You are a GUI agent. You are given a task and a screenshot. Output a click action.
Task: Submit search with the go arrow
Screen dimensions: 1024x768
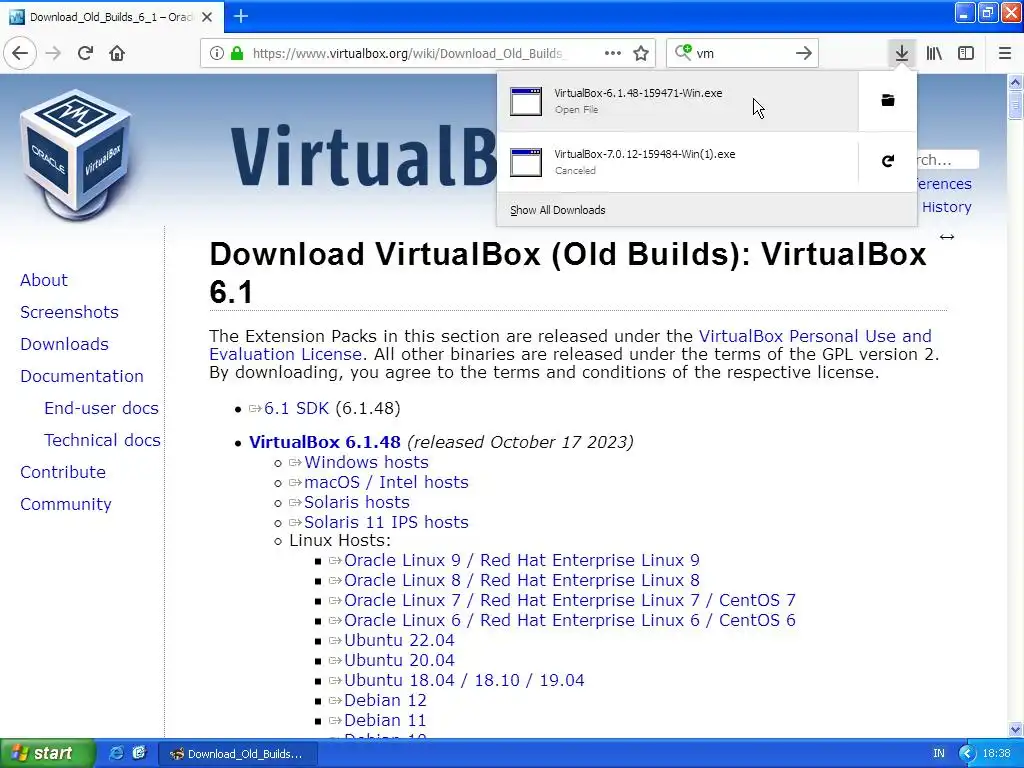pos(804,53)
